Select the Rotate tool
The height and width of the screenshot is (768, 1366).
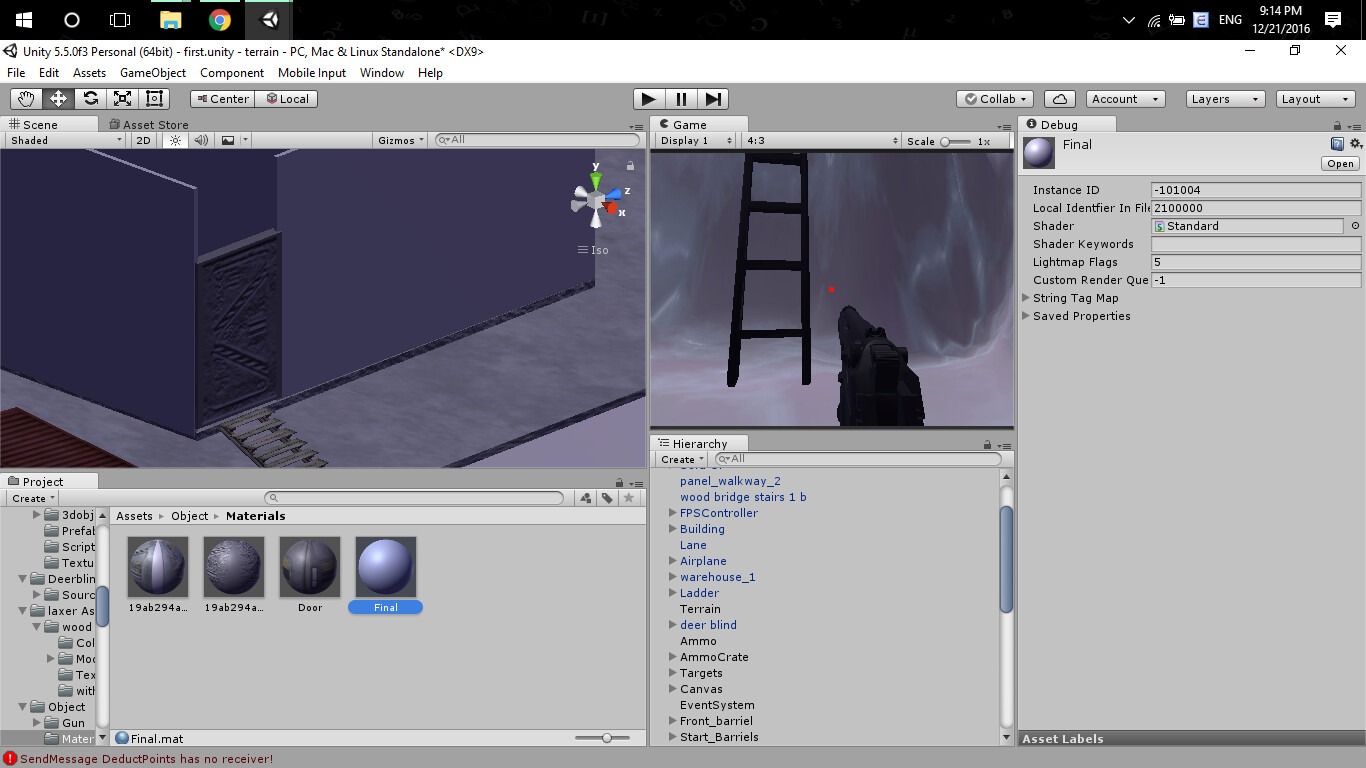89,98
